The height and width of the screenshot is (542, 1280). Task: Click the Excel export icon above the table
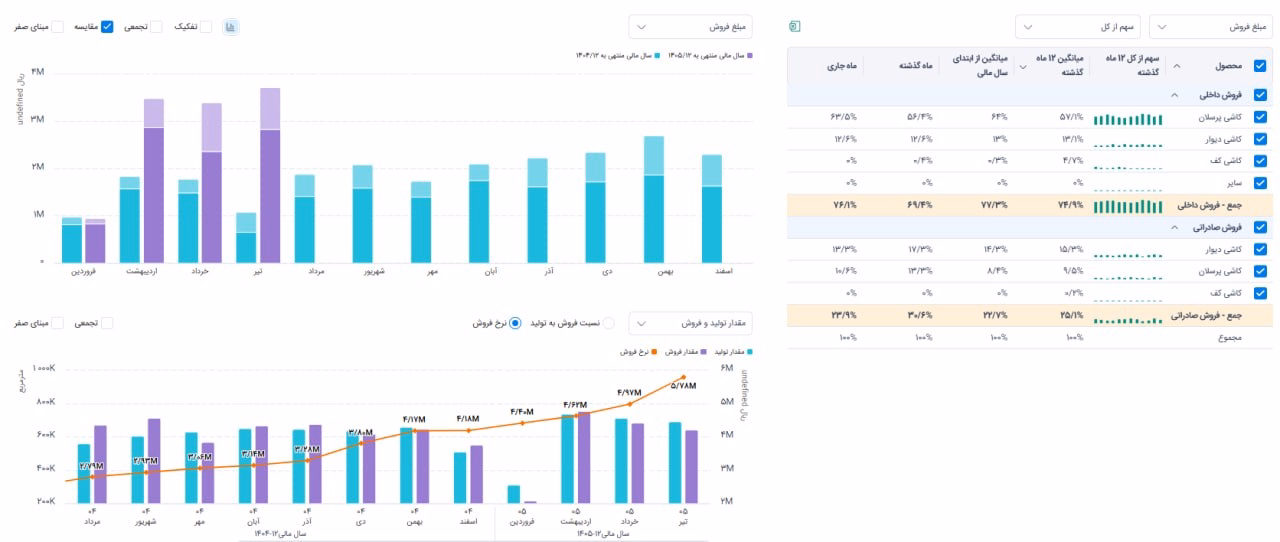[x=795, y=26]
